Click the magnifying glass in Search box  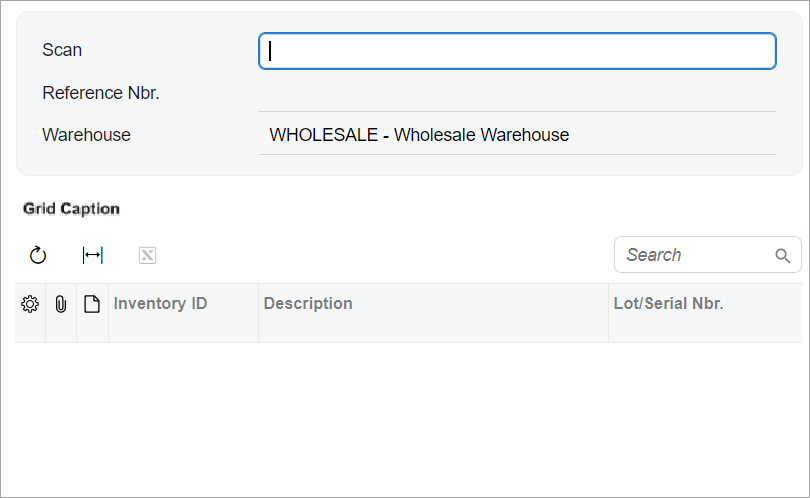[783, 255]
